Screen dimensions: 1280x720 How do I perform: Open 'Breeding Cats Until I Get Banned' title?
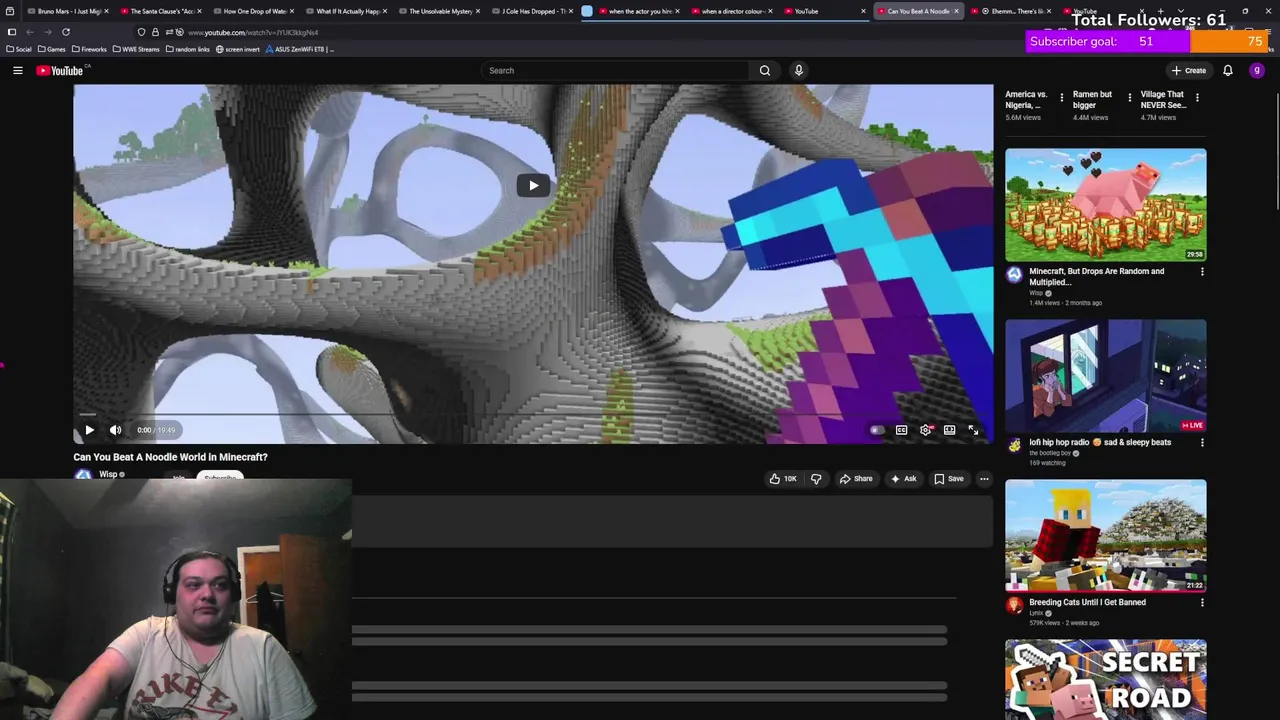click(1087, 602)
